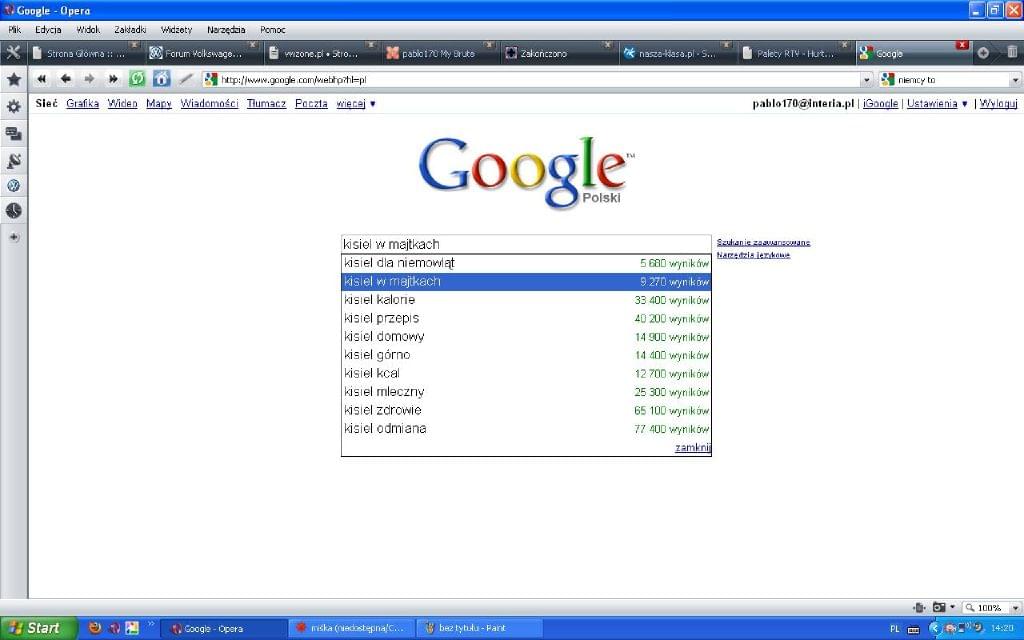
Task: Click the PL language indicator in tray
Action: 895,629
